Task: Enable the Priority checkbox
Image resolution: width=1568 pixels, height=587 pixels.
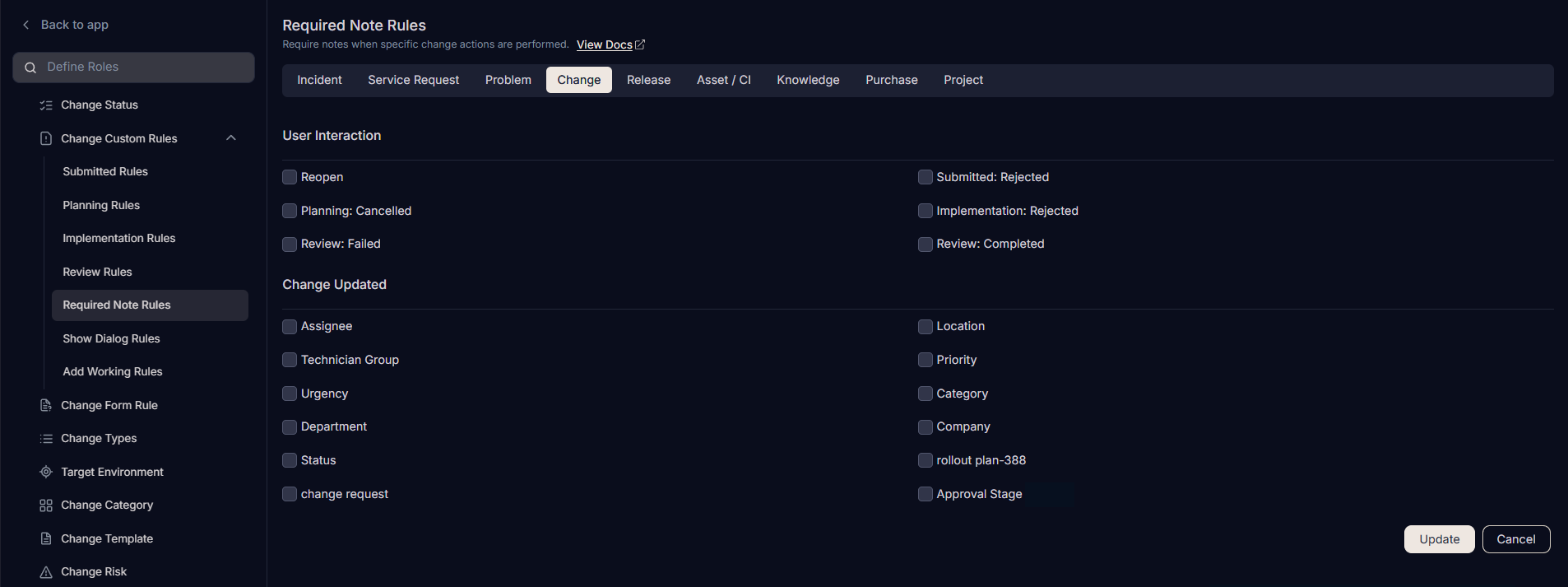Action: coord(925,360)
